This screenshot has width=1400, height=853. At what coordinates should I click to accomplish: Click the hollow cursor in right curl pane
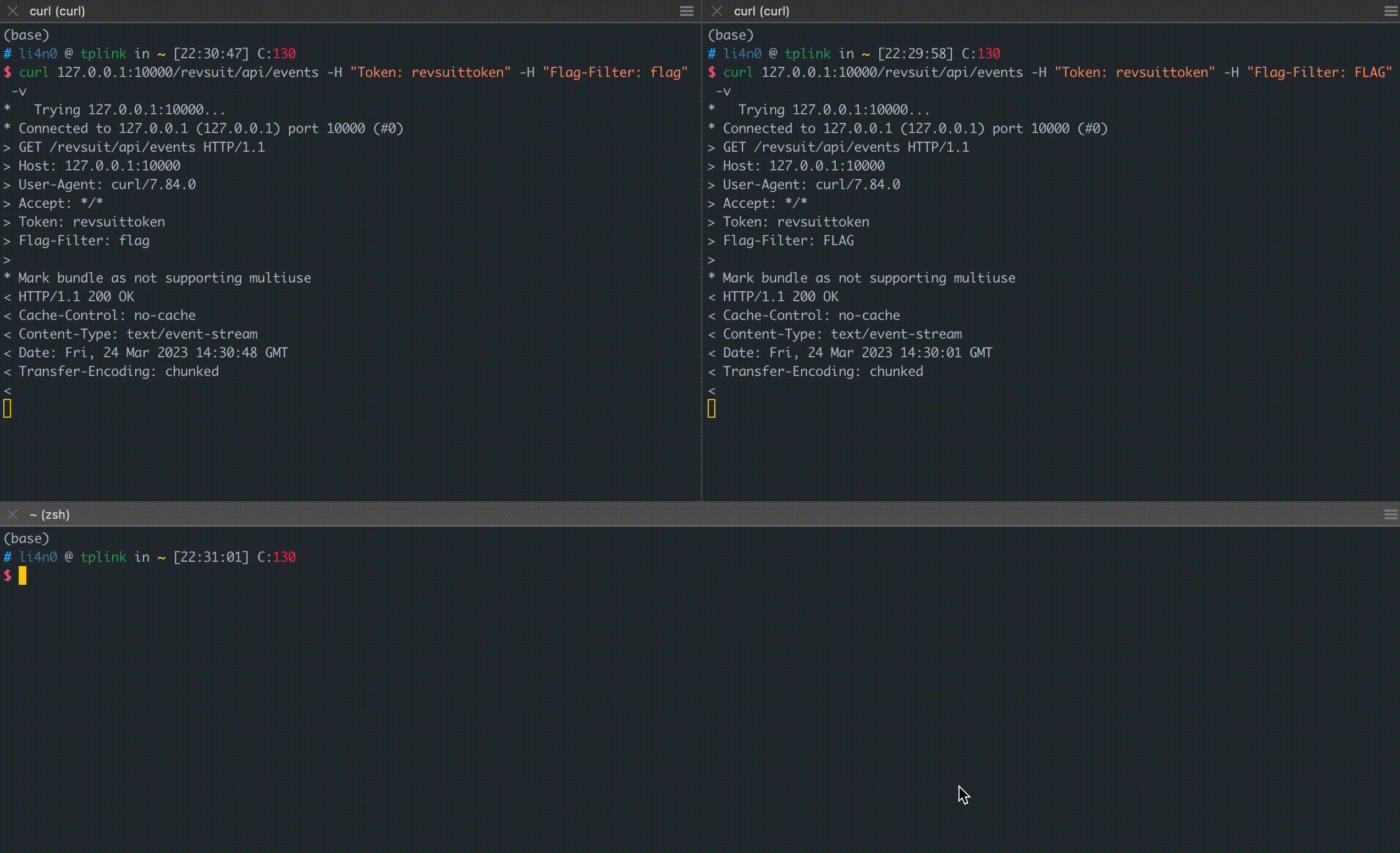click(712, 408)
